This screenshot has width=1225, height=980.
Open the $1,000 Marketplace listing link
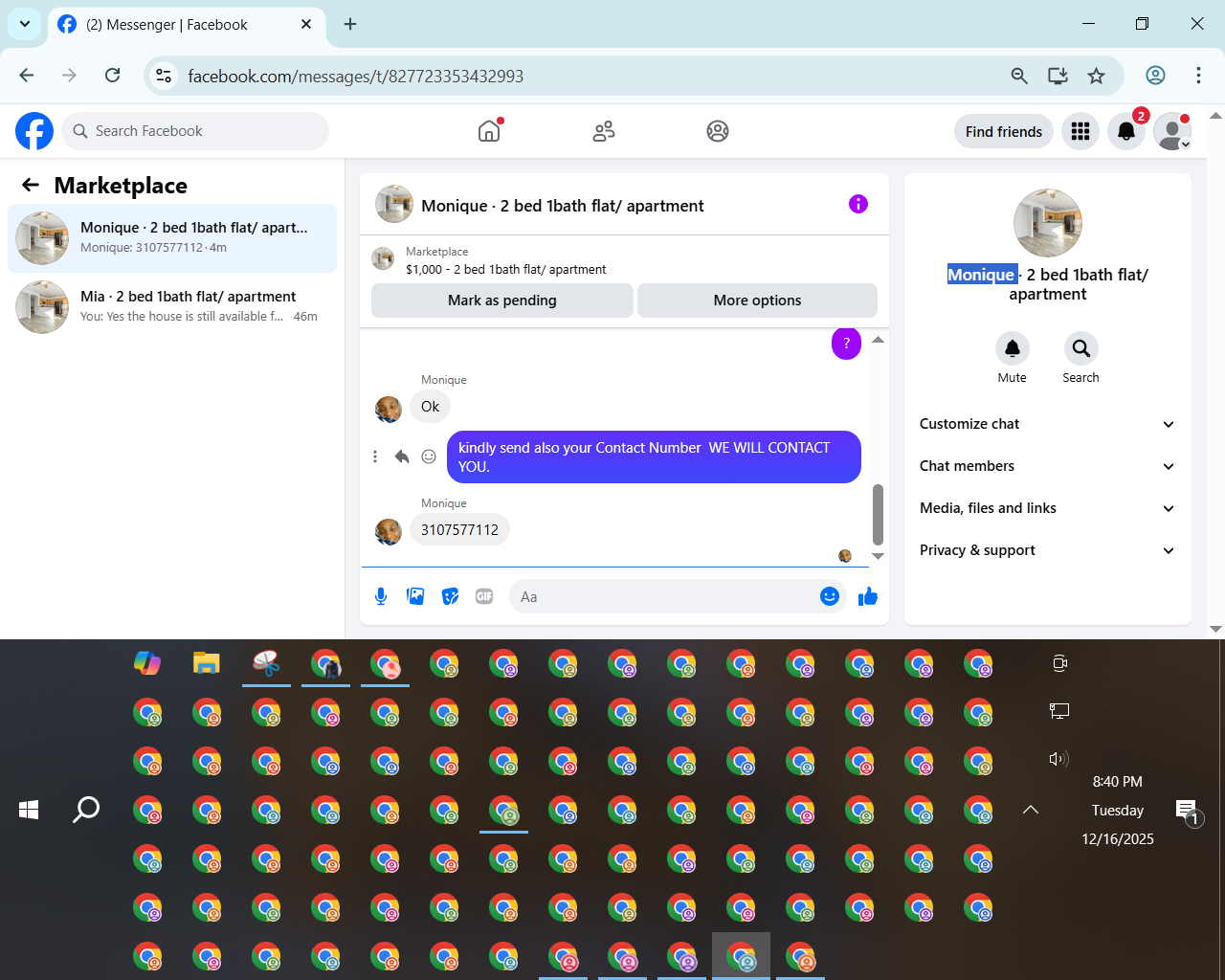pos(505,270)
